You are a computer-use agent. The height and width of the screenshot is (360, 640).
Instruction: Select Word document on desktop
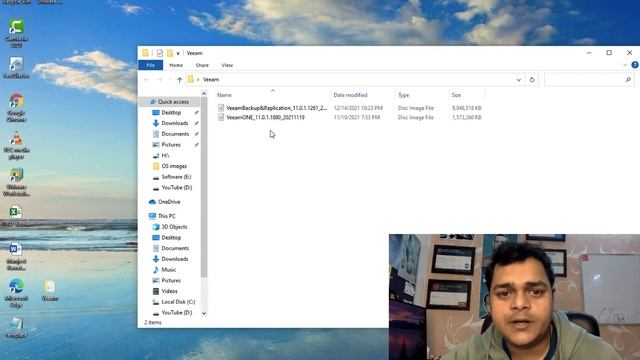pos(16,256)
